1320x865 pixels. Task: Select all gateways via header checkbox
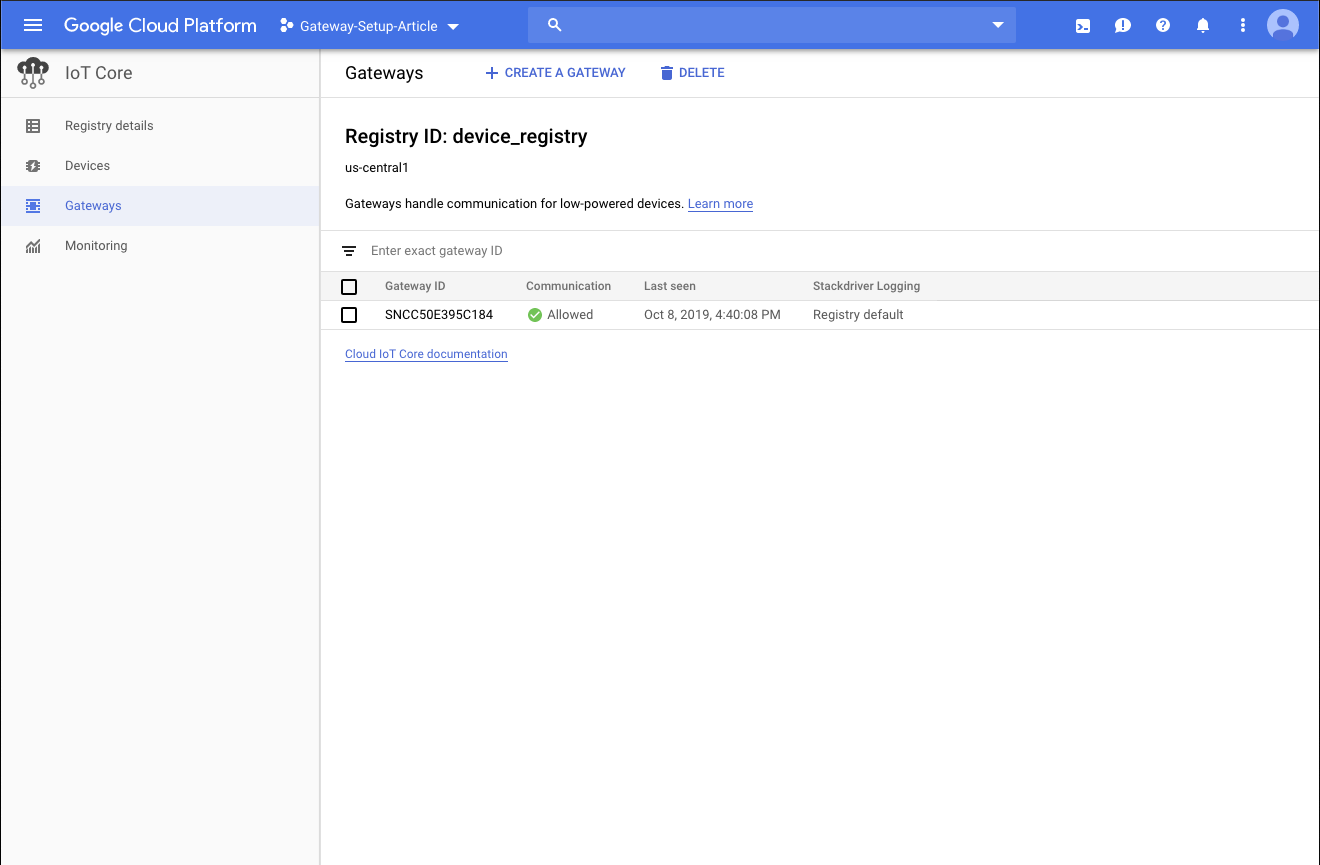(x=349, y=286)
